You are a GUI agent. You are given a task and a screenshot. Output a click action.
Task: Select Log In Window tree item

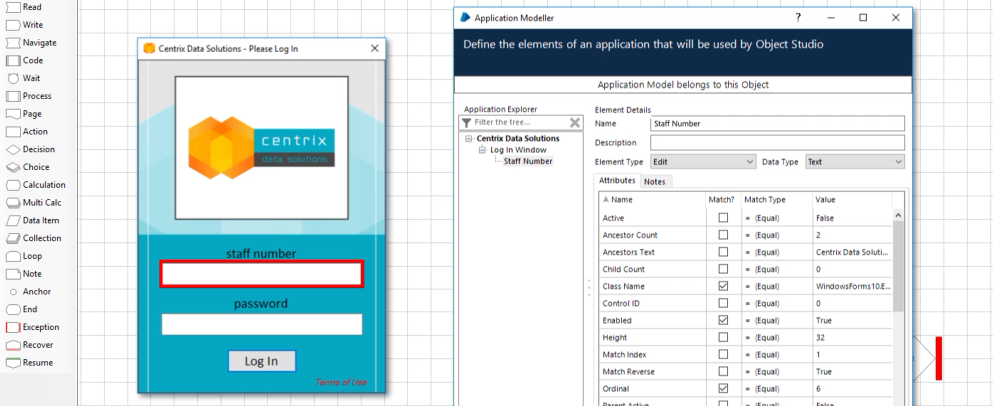518,149
